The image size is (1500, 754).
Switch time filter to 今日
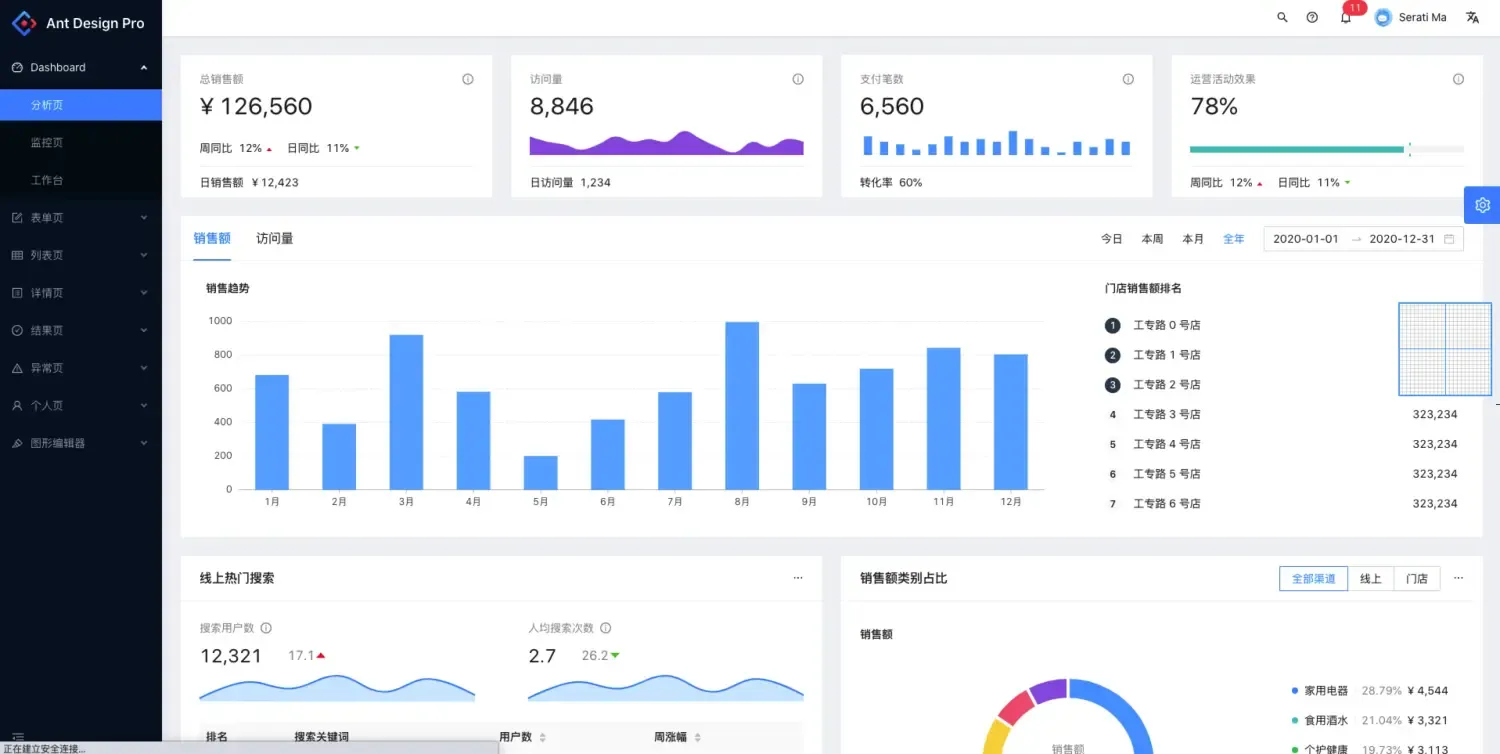click(x=1111, y=238)
